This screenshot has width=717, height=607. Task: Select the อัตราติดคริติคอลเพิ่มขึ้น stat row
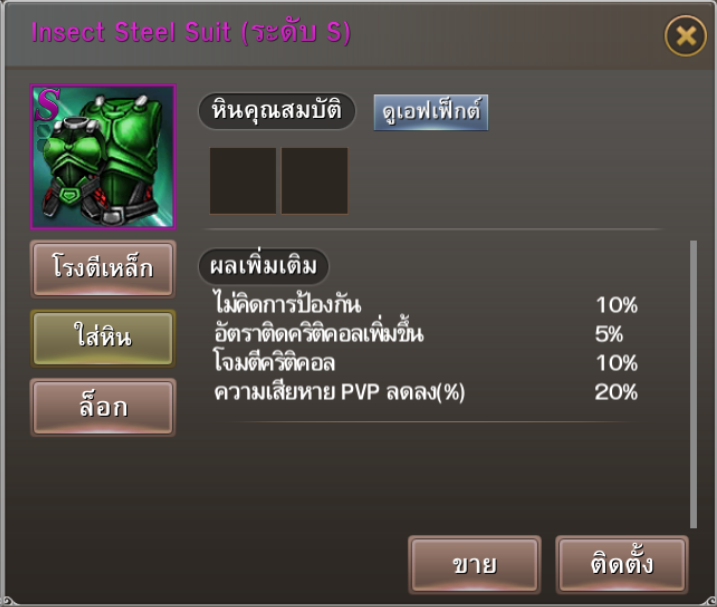tap(425, 334)
